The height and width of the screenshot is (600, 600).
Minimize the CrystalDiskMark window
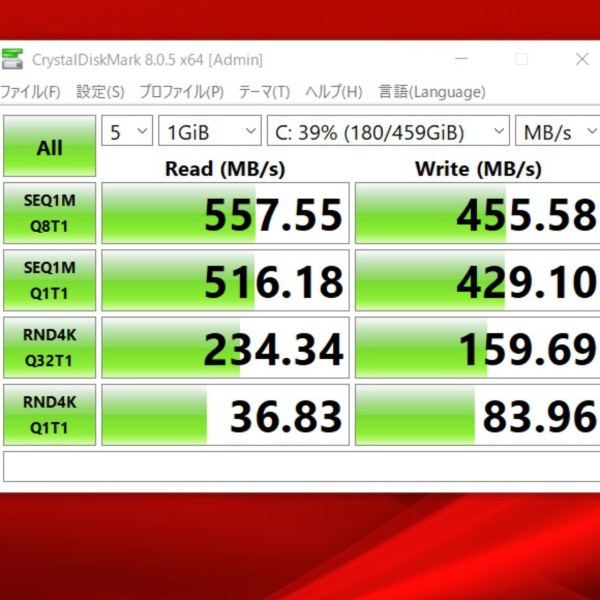pyautogui.click(x=461, y=59)
